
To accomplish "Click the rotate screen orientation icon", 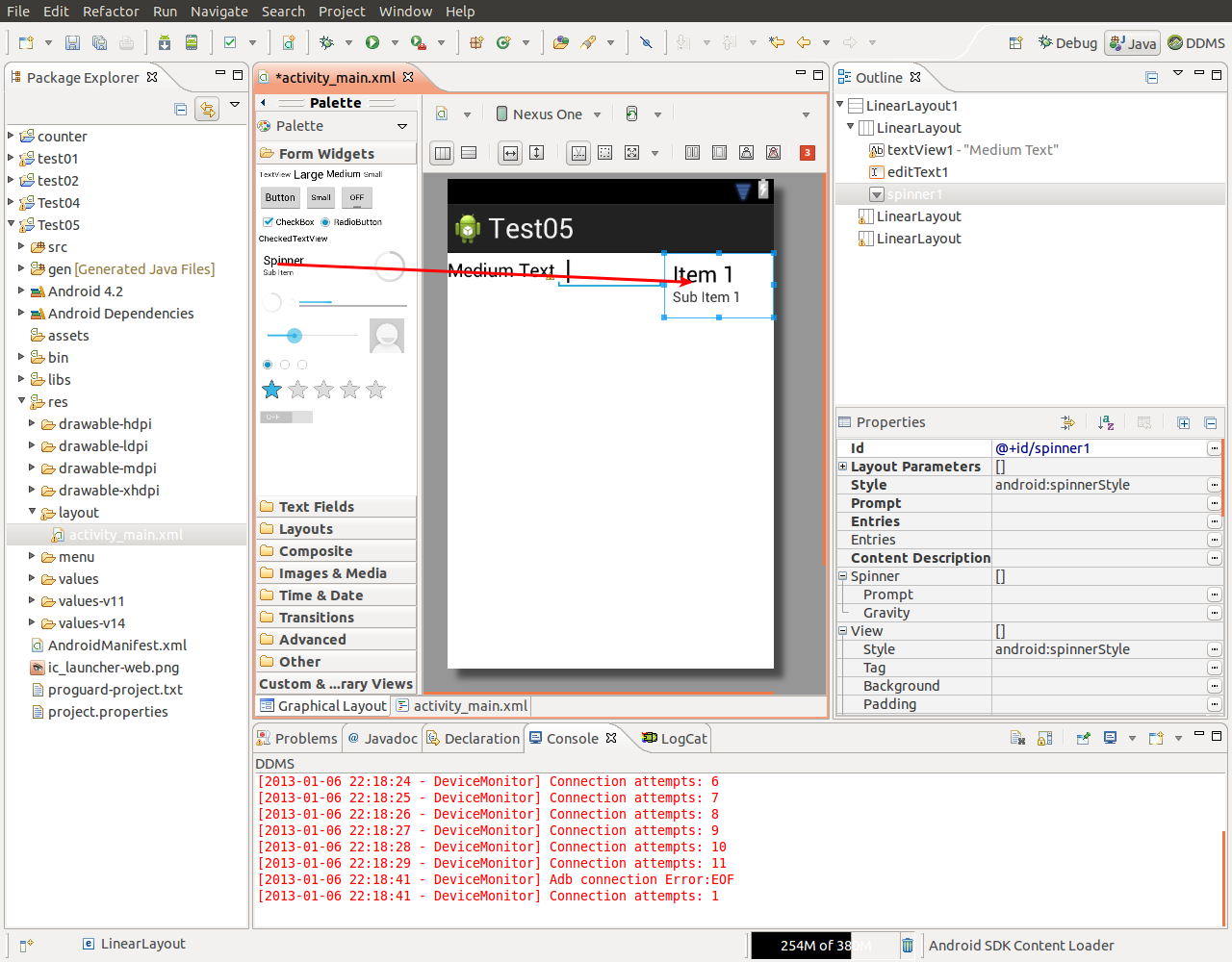I will click(x=631, y=114).
